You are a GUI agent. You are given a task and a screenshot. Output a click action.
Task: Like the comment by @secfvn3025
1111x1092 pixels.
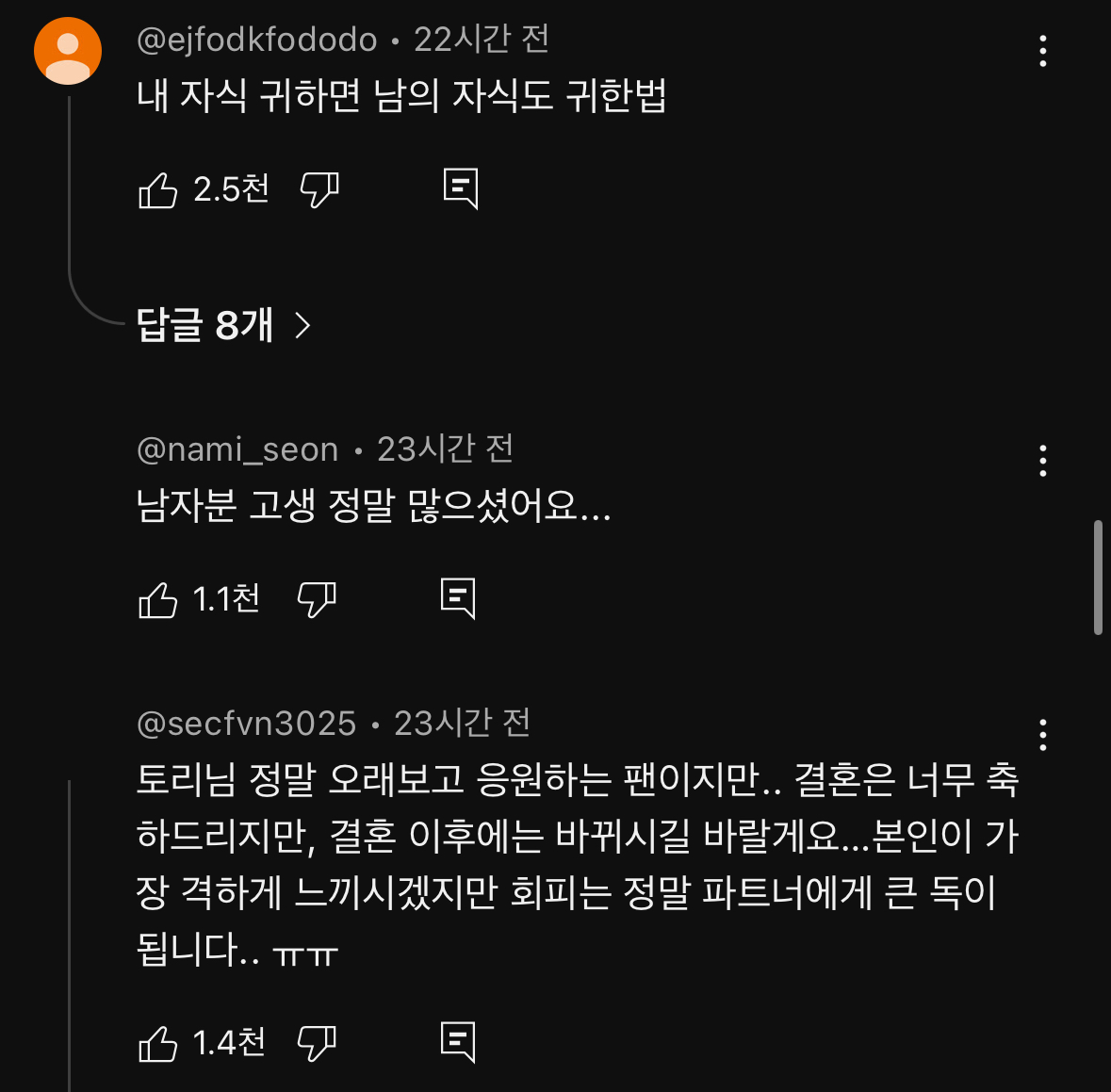(x=158, y=1044)
